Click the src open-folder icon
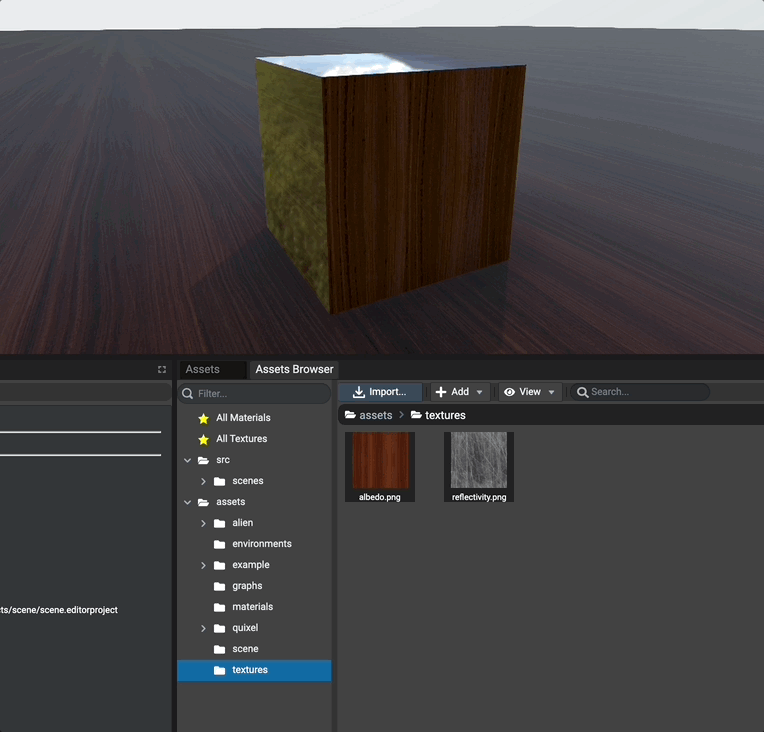 (204, 461)
